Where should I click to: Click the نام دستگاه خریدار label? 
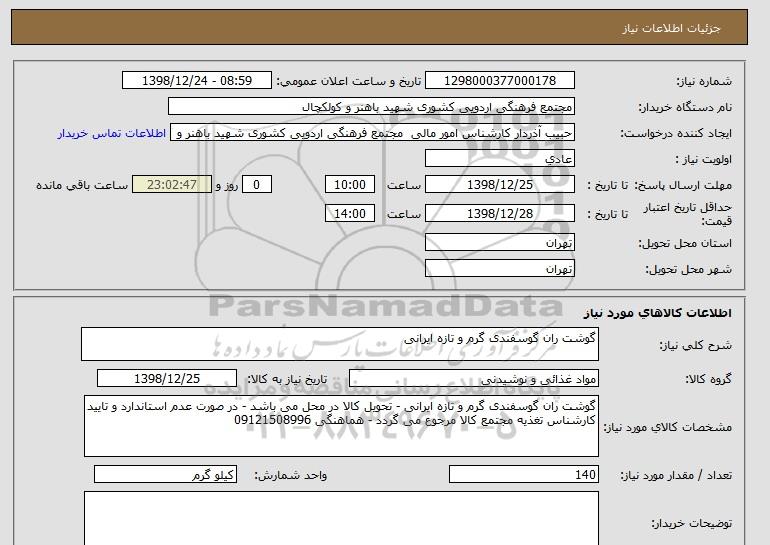coord(685,108)
